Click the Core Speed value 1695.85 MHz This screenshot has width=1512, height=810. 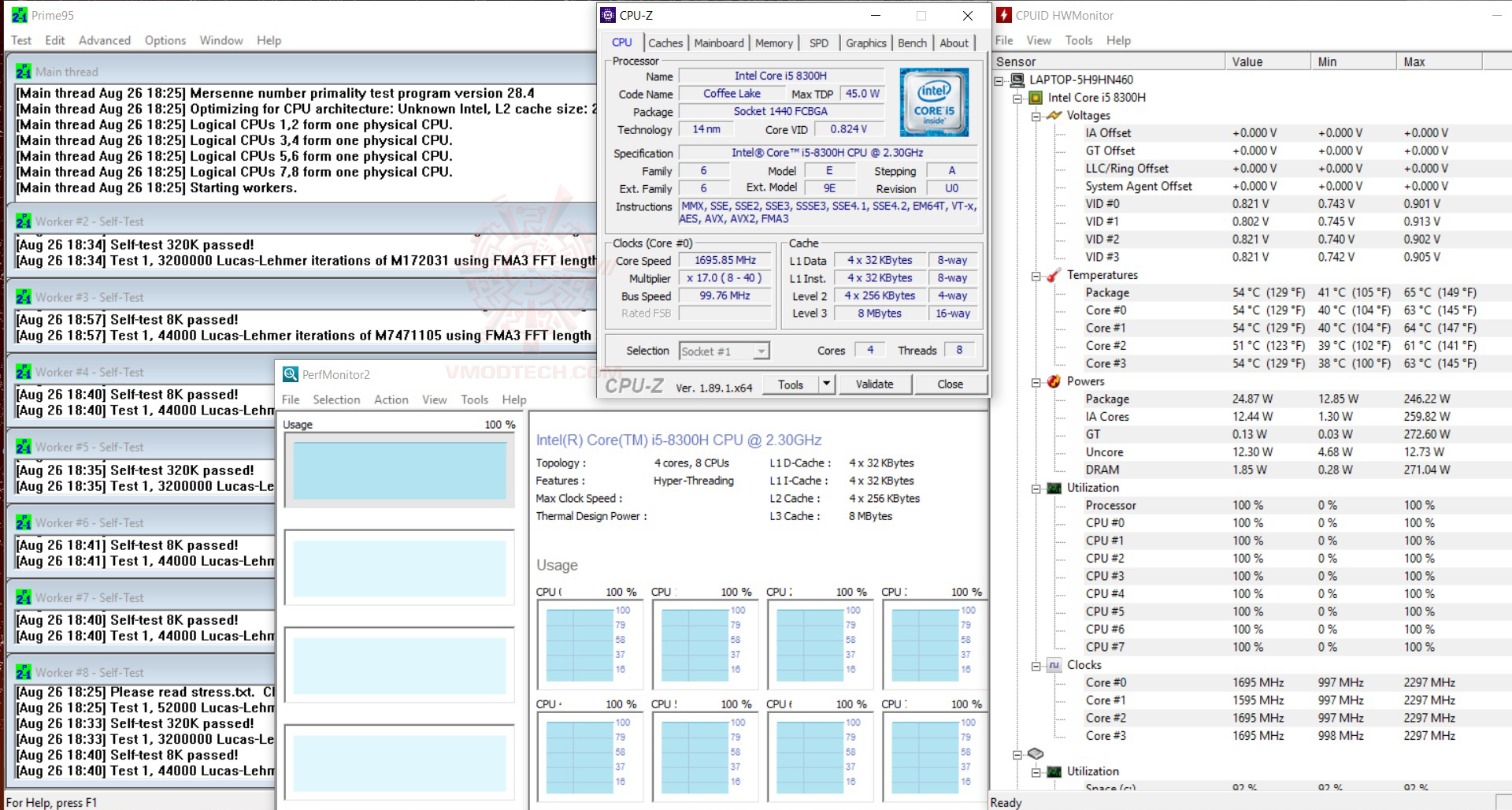point(724,260)
